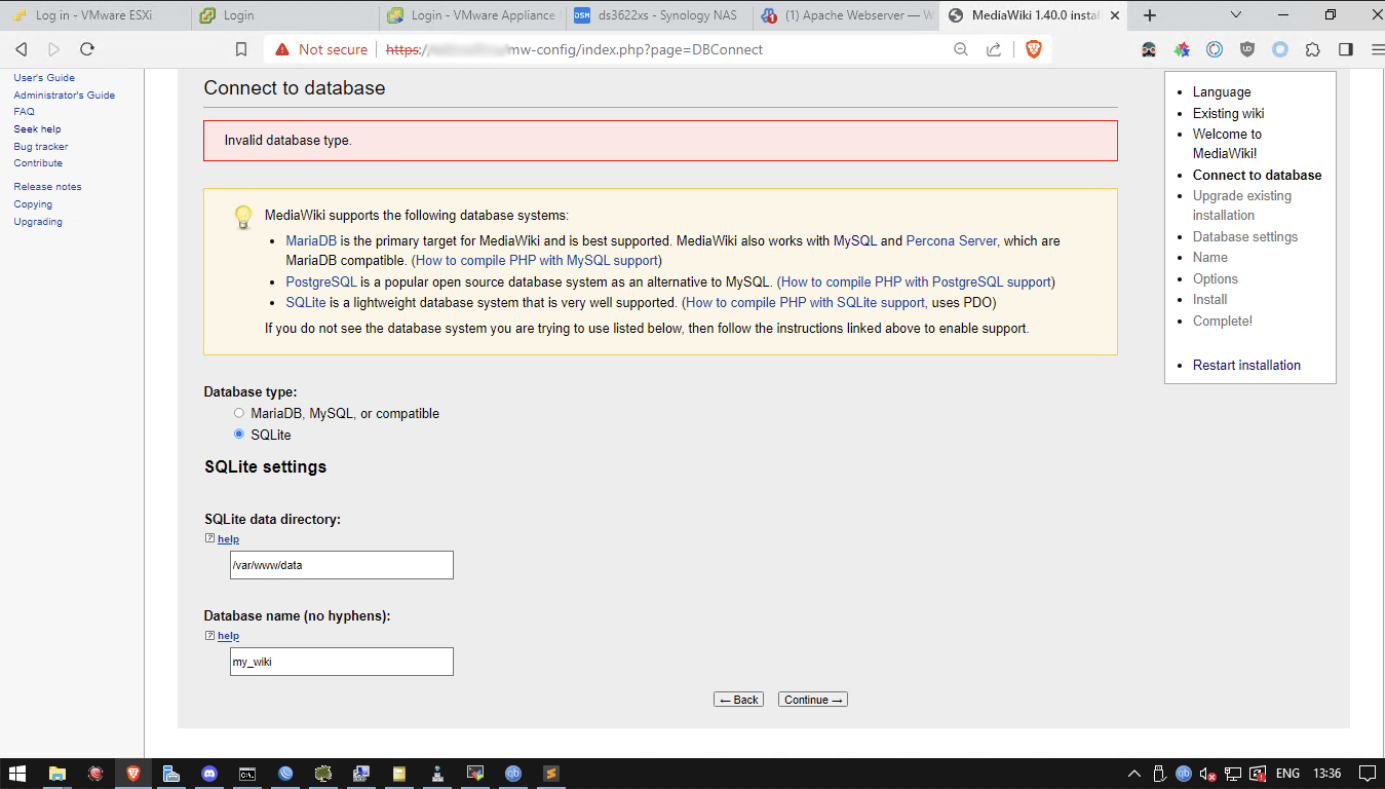Open Bug tracker sidebar link
This screenshot has width=1385, height=789.
point(41,147)
